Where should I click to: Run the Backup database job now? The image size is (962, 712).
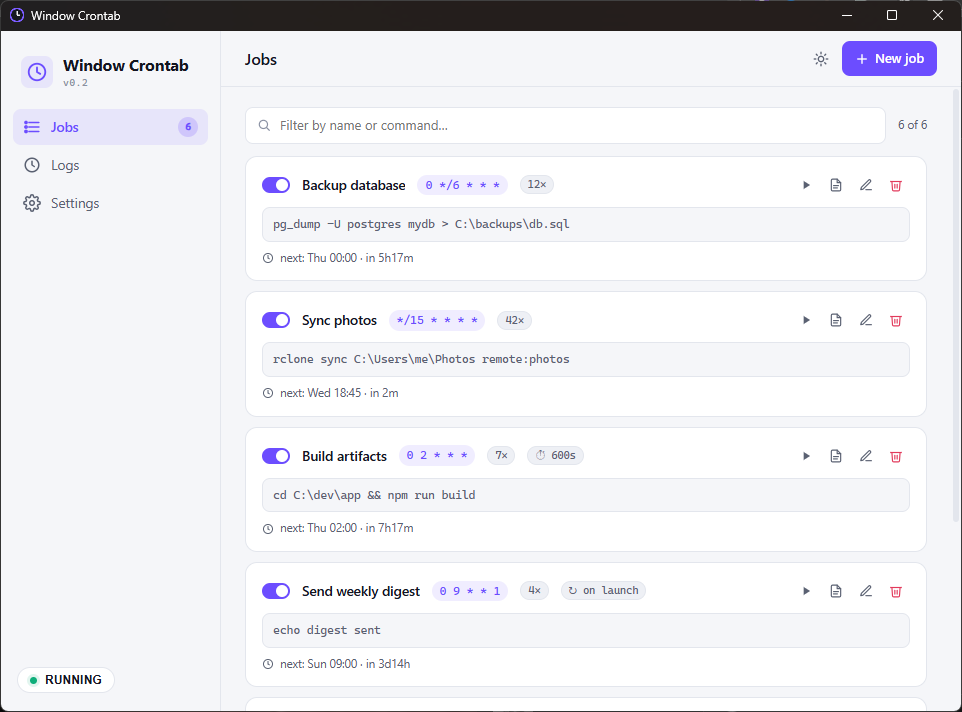pos(806,185)
